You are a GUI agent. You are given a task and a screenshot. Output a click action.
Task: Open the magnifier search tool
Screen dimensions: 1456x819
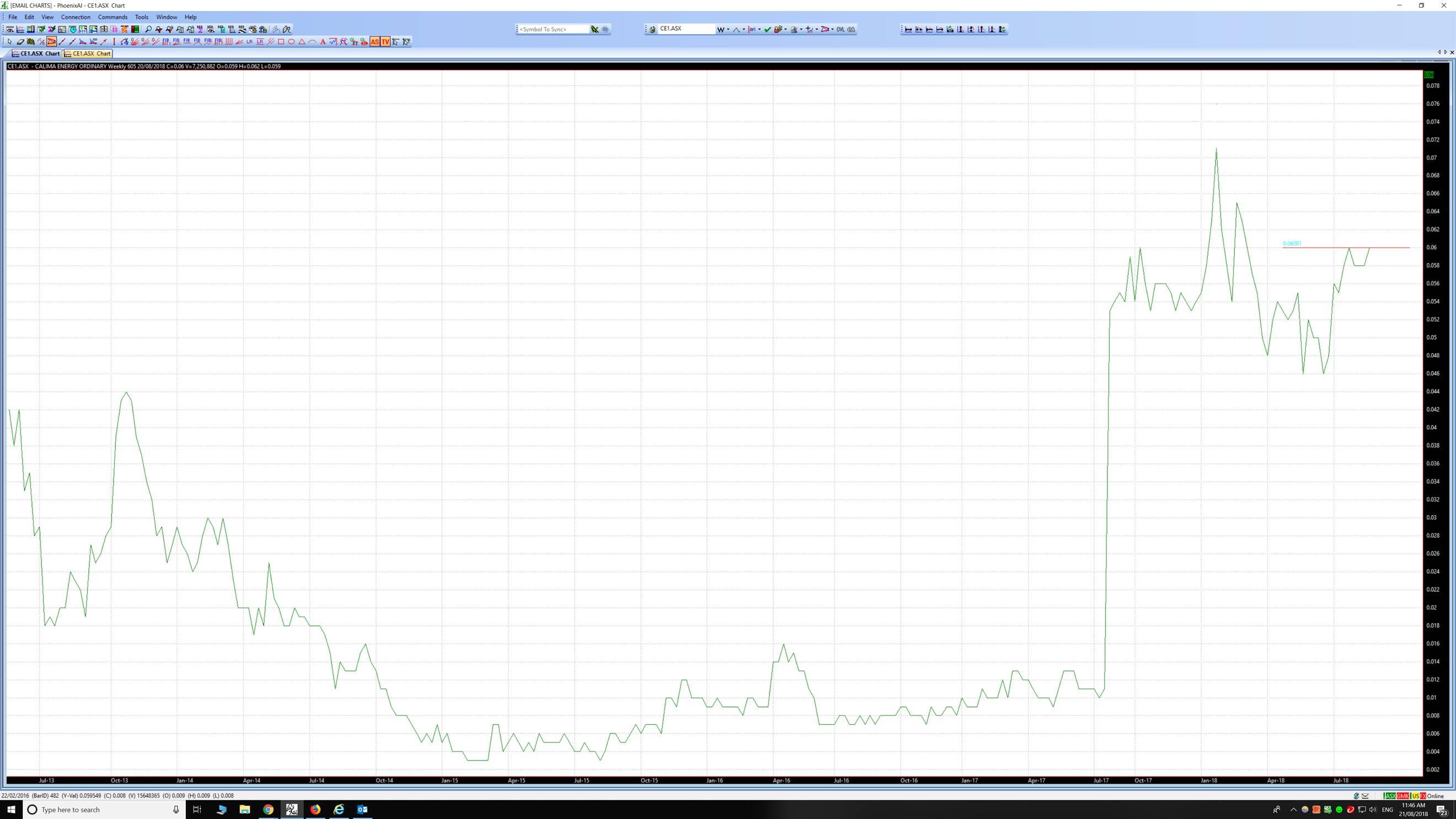(149, 29)
